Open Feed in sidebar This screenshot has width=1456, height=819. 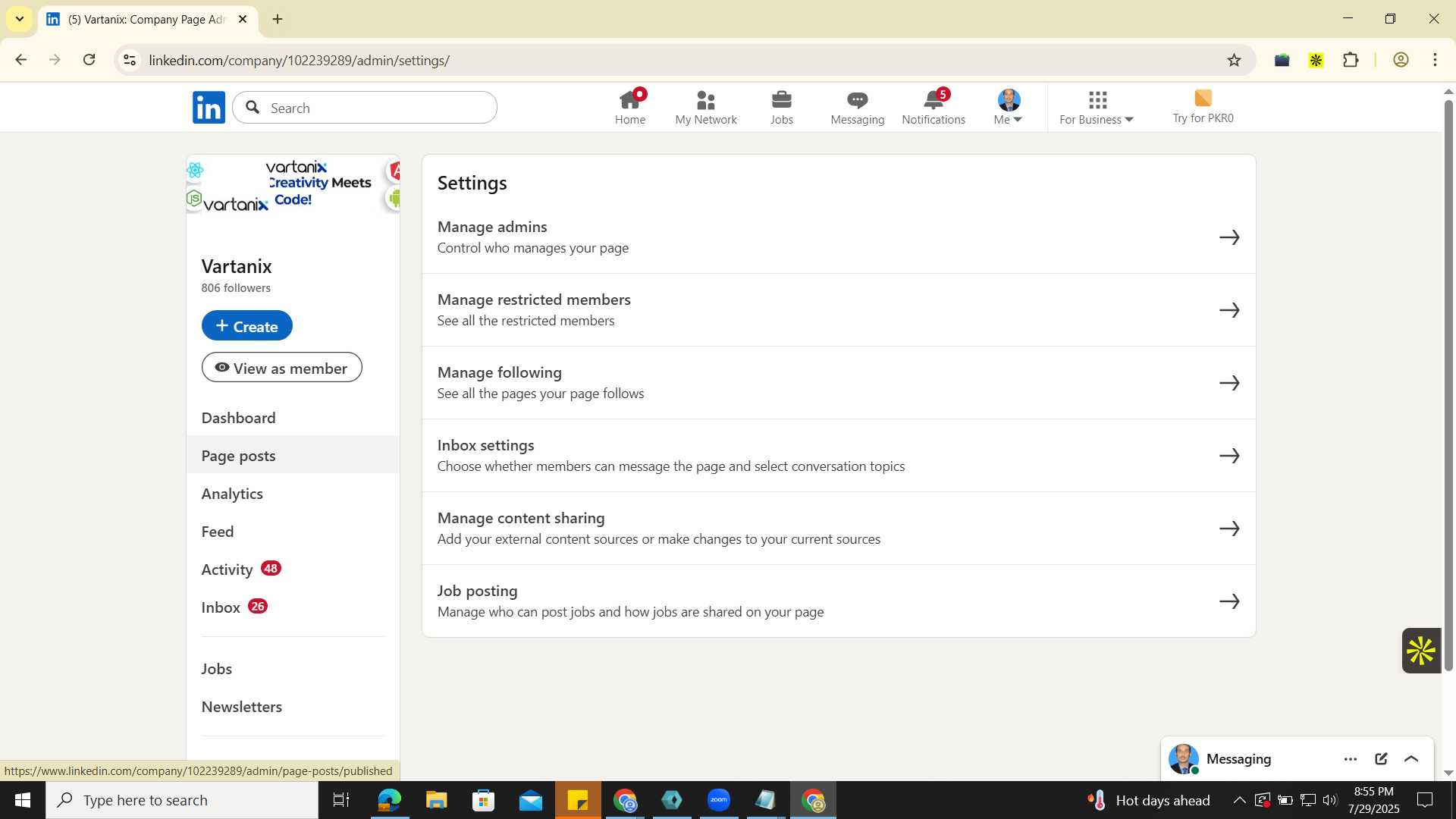[x=293, y=532]
